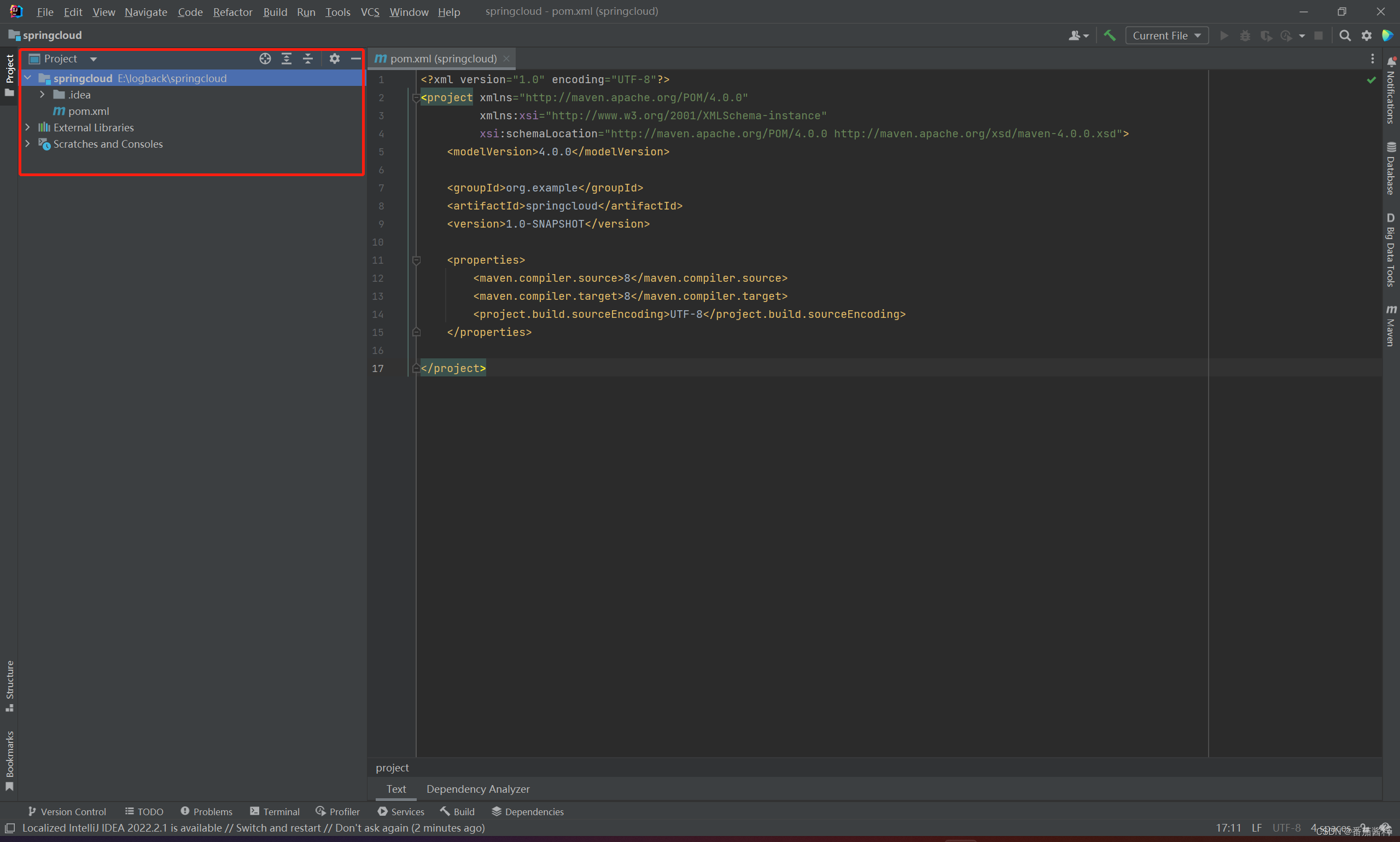Viewport: 1400px width, 842px height.
Task: Select the Text tab at the bottom panel
Action: (x=398, y=788)
